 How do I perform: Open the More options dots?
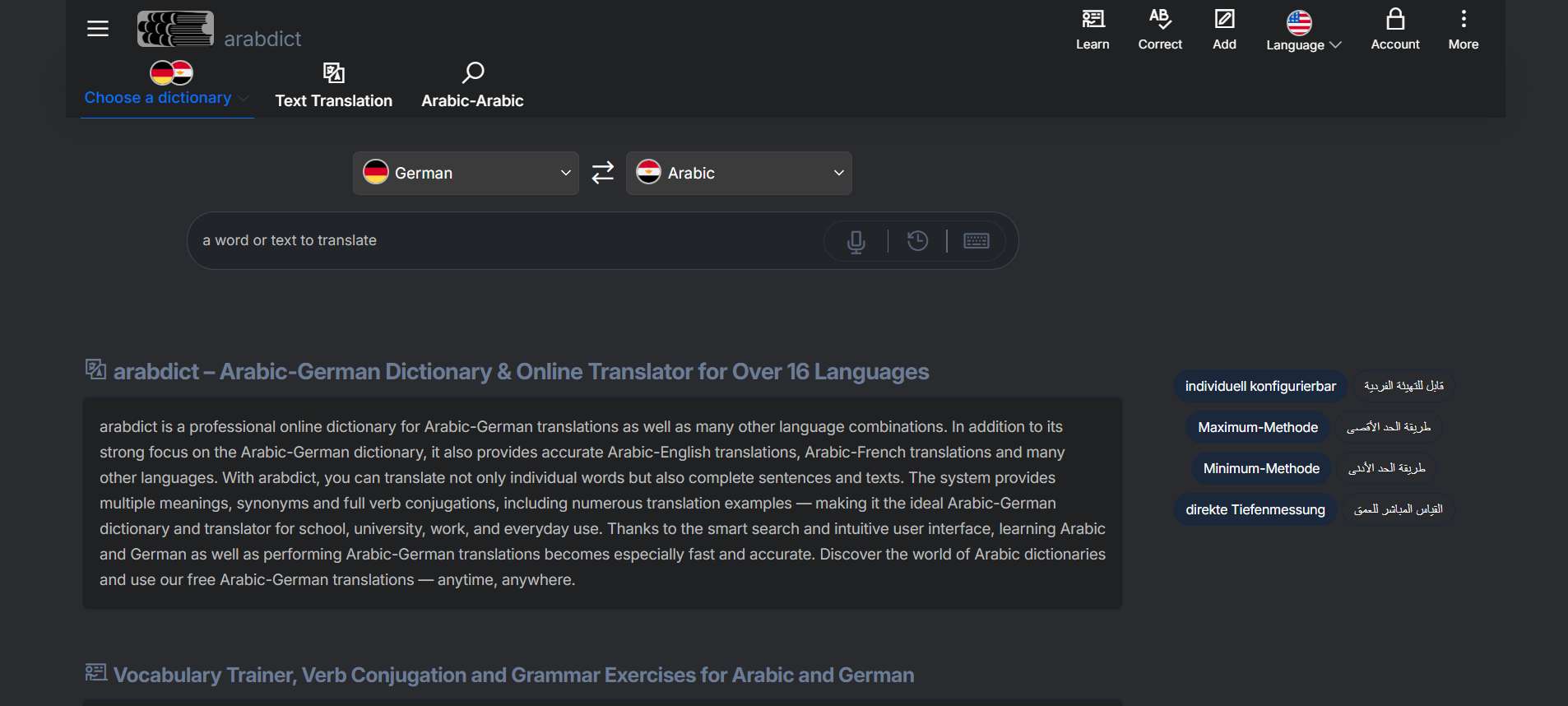[x=1464, y=19]
